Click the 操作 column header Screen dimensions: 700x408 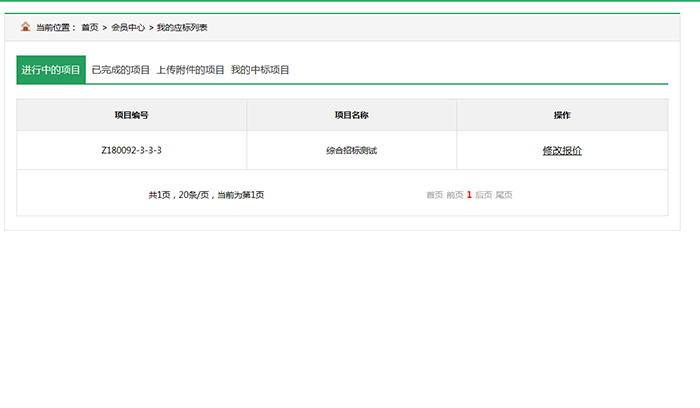(x=562, y=115)
